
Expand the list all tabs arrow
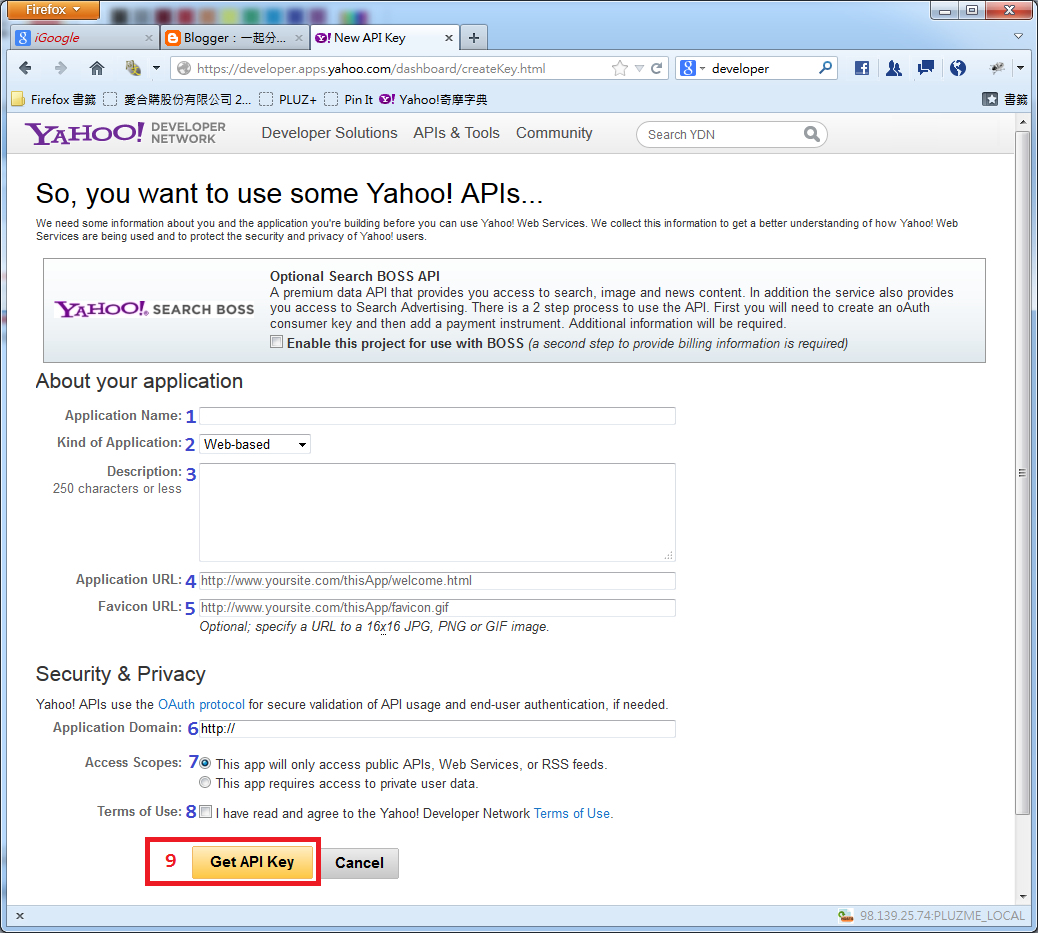pyautogui.click(x=1018, y=36)
